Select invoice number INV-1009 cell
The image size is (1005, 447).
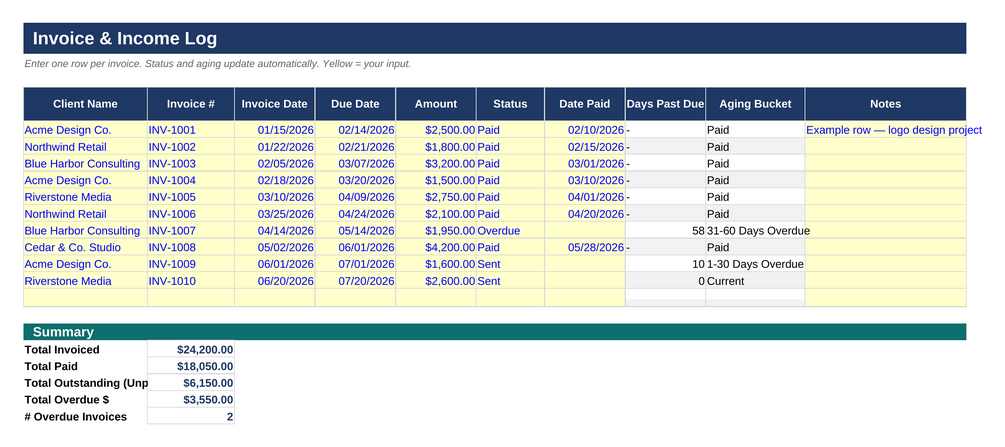[x=190, y=264]
